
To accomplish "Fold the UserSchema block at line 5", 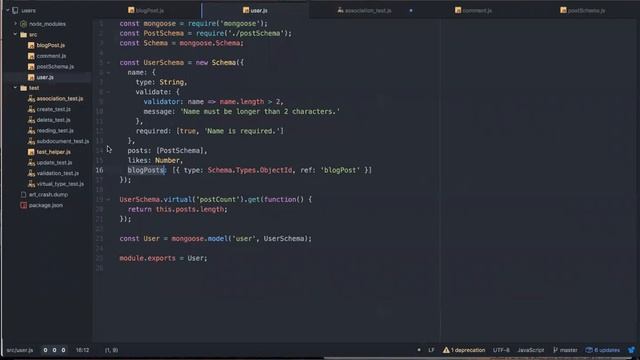I will 109,63.
